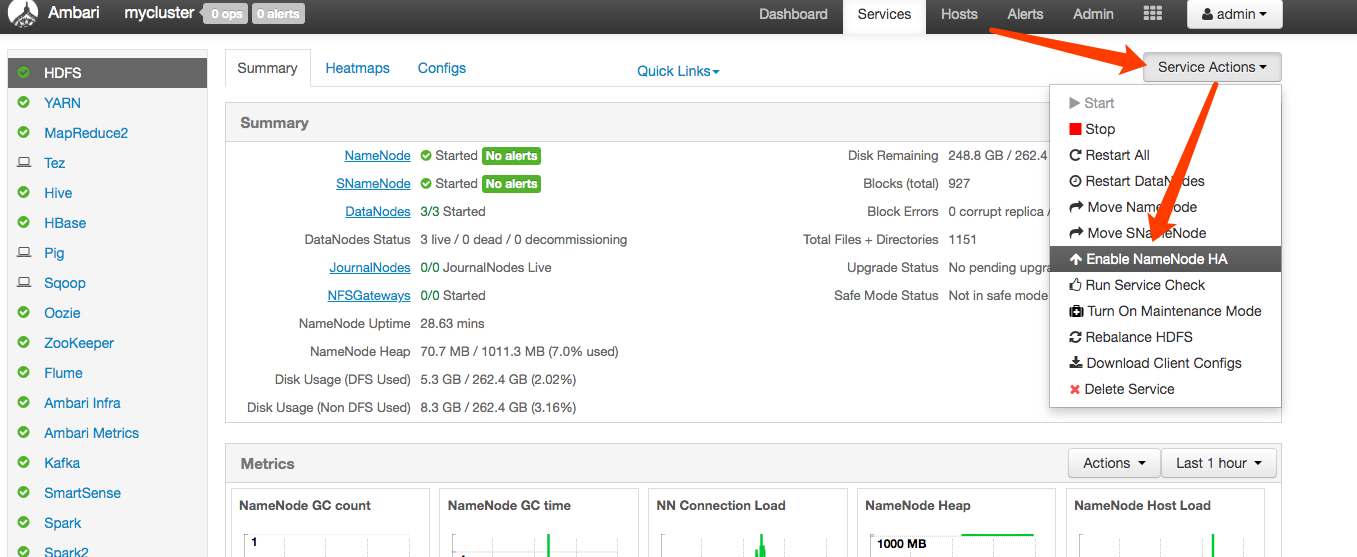Click the medkit Maintenance Mode icon

coord(1076,311)
